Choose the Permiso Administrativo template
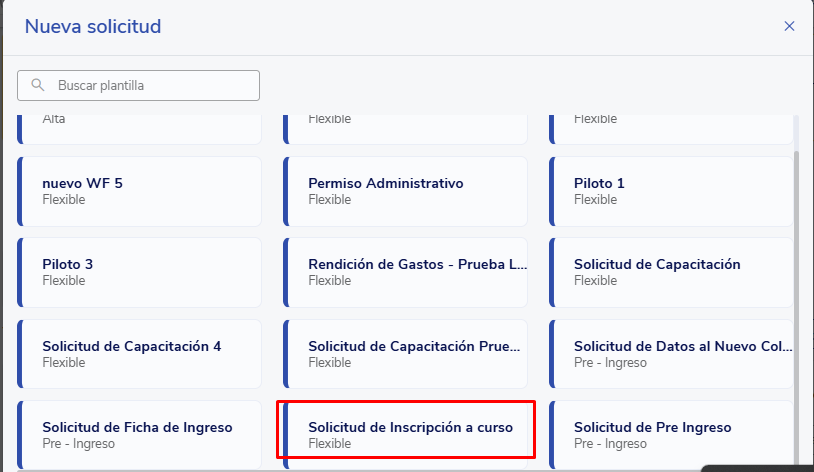Viewport: 814px width, 472px height. pos(405,191)
